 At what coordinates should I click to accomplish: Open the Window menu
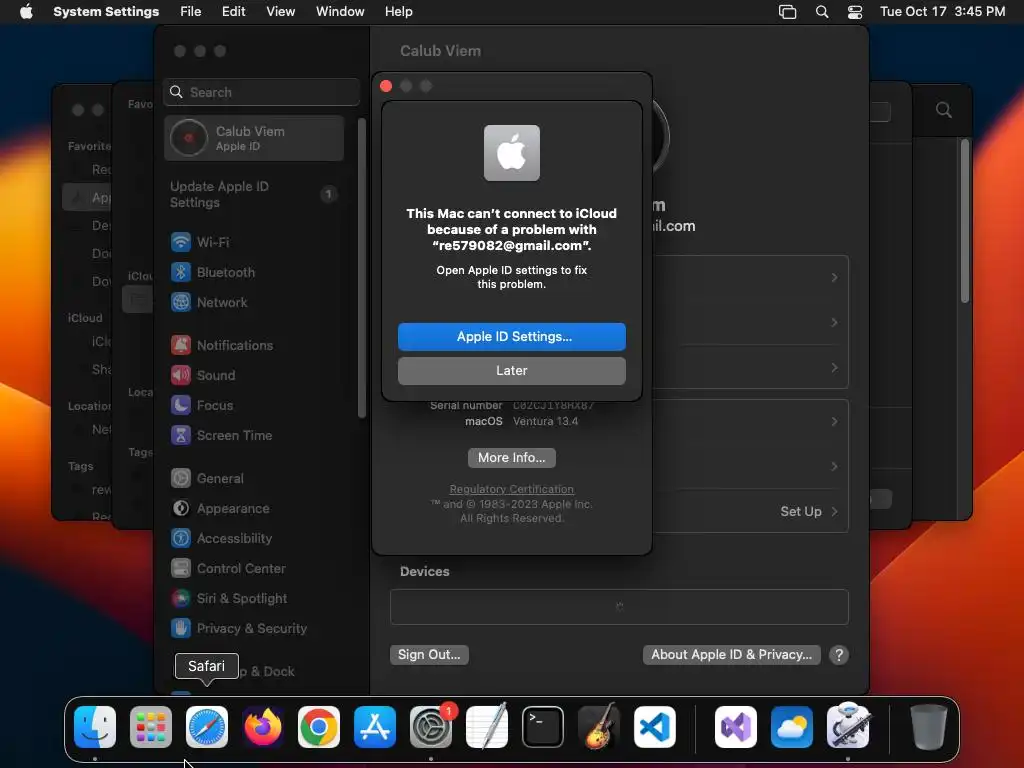coord(340,12)
